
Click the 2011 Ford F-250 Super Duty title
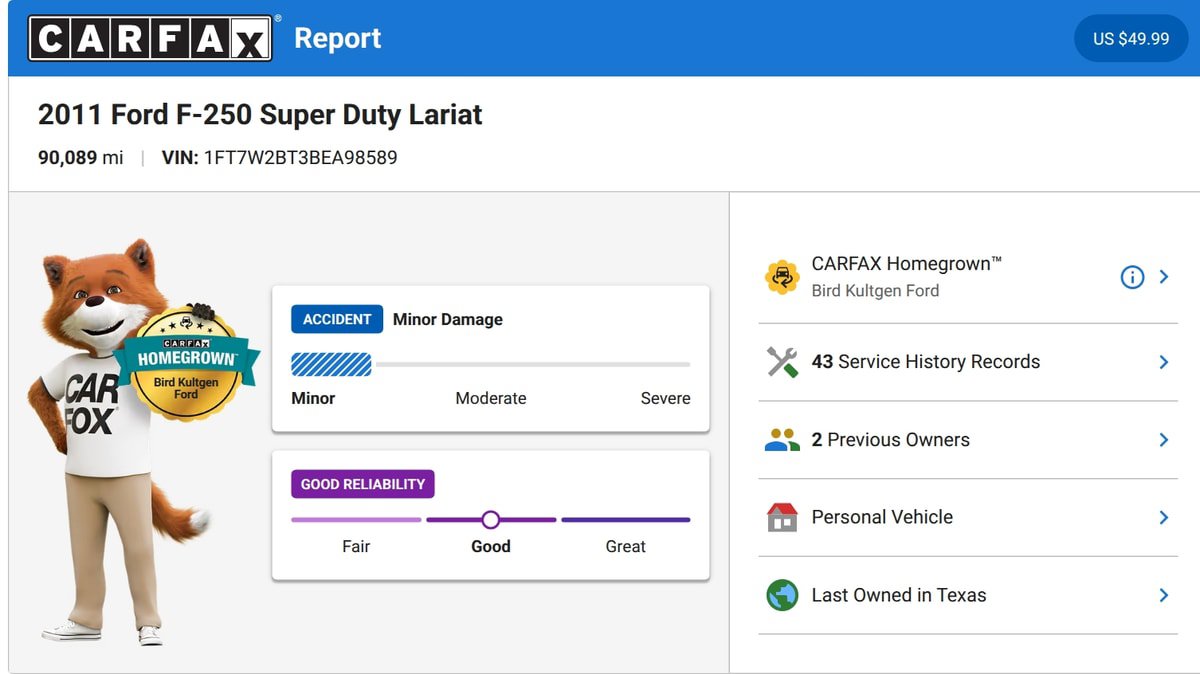click(x=260, y=115)
